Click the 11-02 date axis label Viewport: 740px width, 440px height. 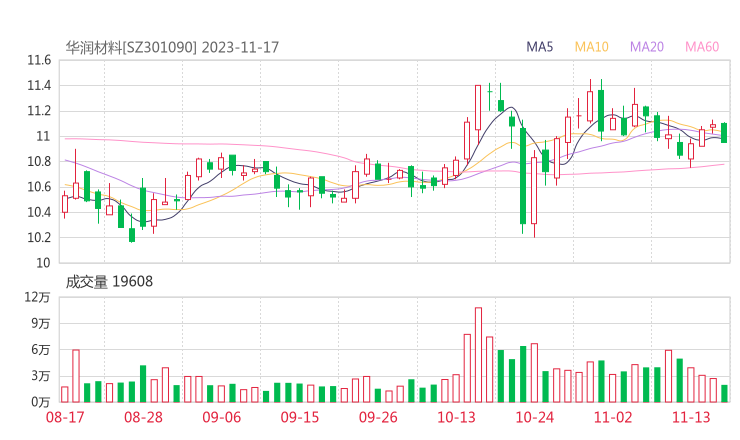(x=613, y=417)
